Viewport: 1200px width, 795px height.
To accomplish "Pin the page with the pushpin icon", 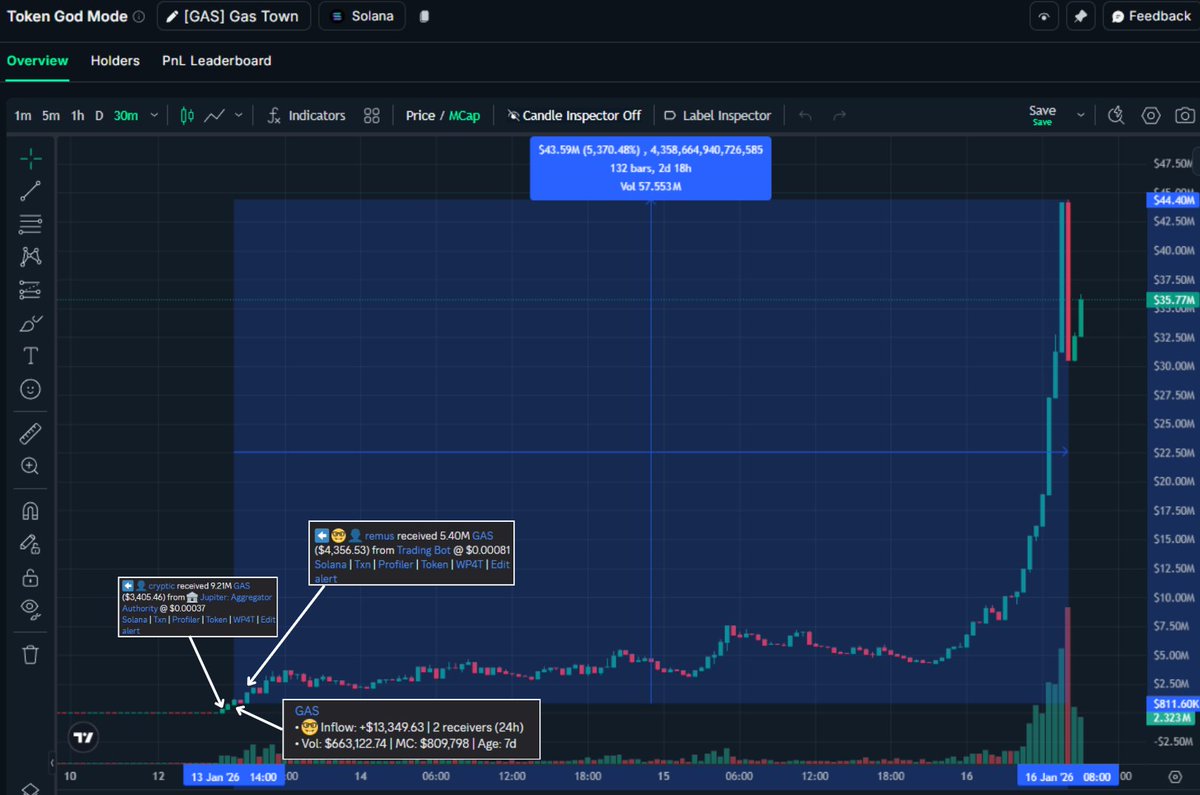I will click(x=1079, y=17).
